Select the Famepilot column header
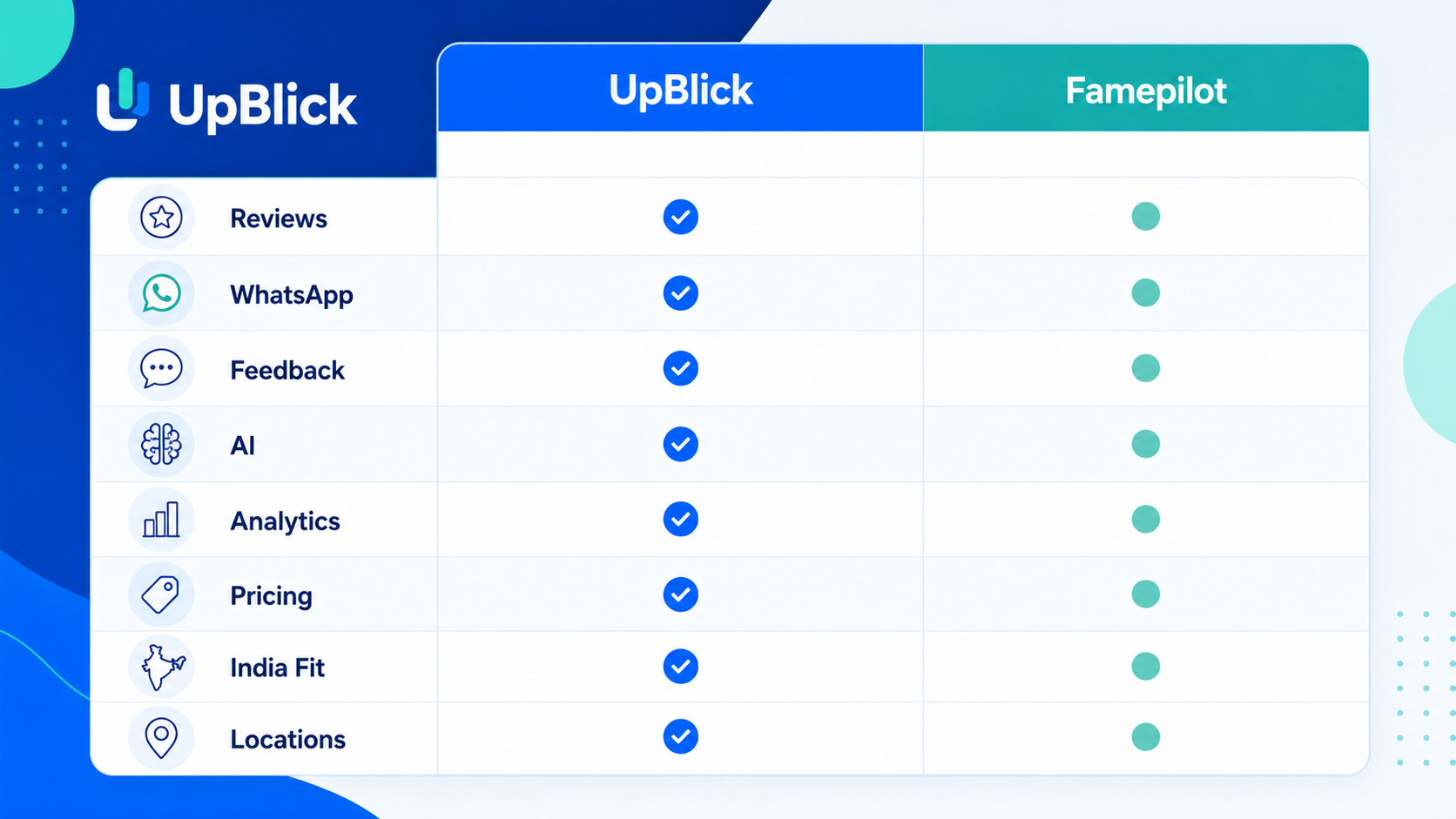Viewport: 1456px width, 819px height. [1146, 88]
